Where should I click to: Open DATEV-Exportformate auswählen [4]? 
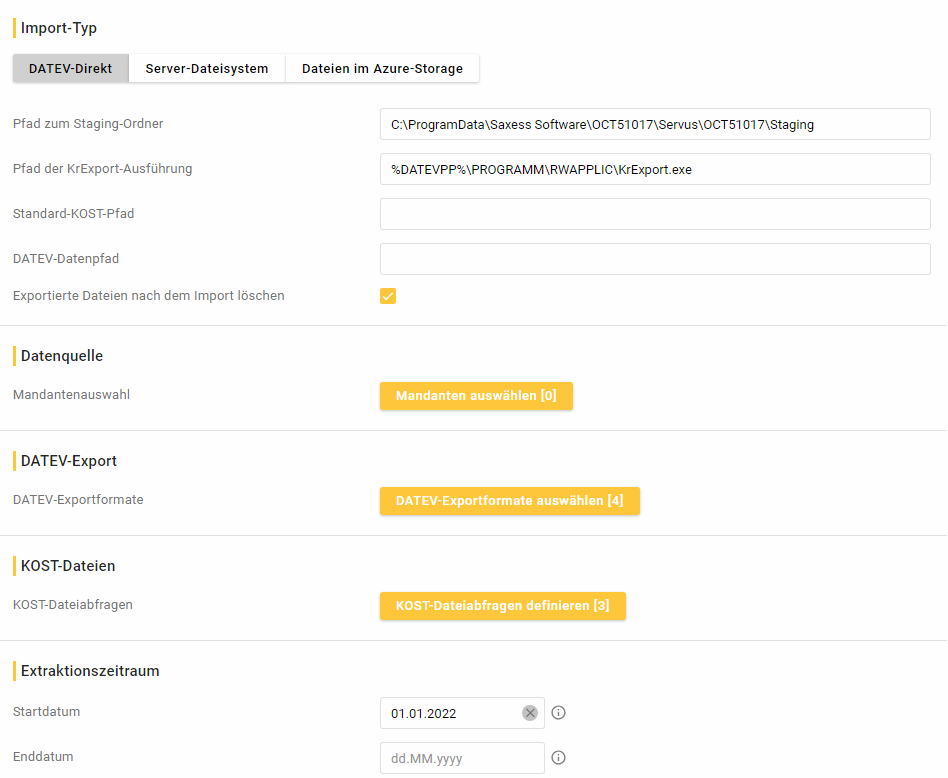[x=509, y=501]
